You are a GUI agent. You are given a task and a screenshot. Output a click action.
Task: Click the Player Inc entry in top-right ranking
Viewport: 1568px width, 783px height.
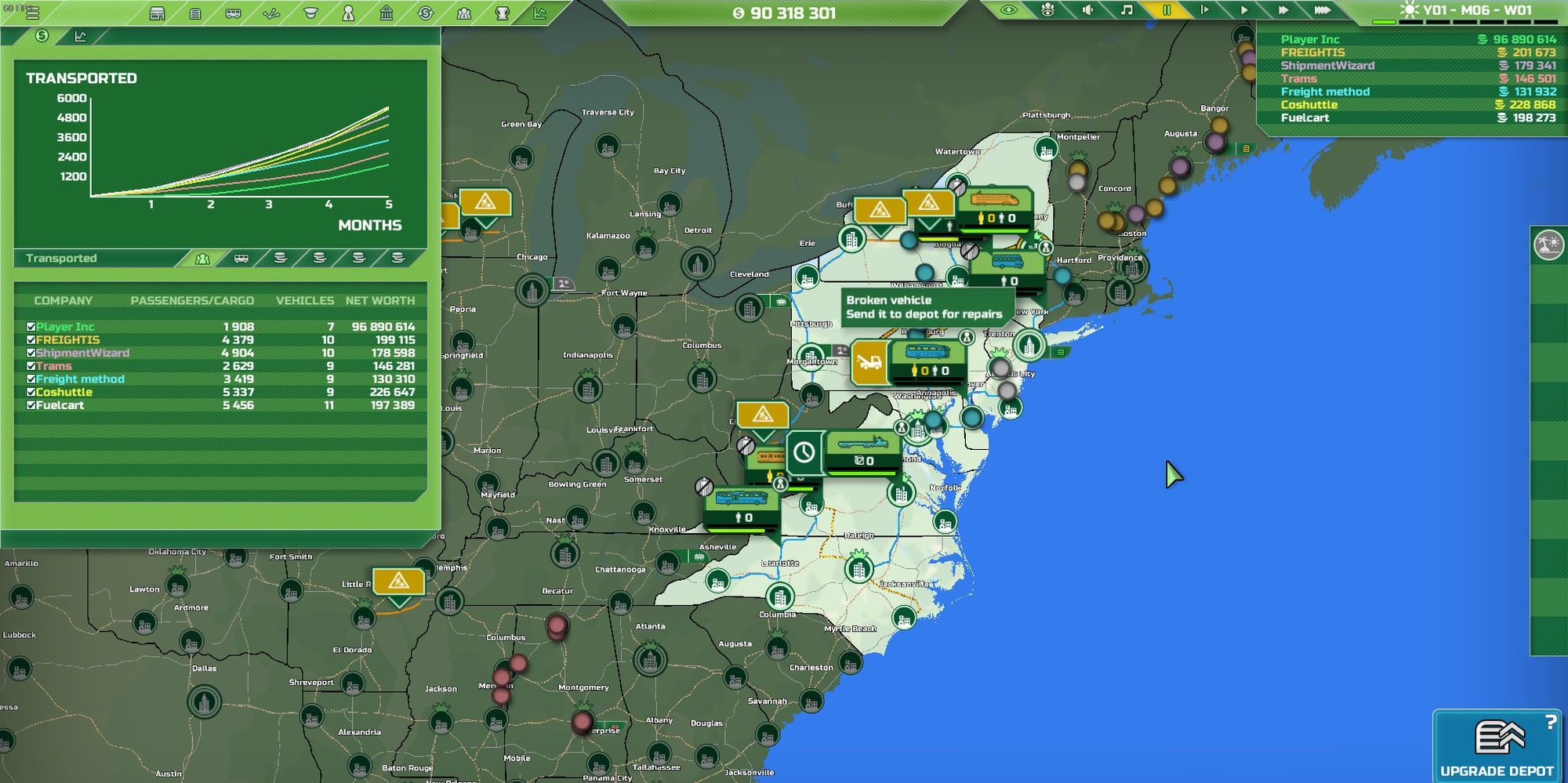pos(1417,39)
